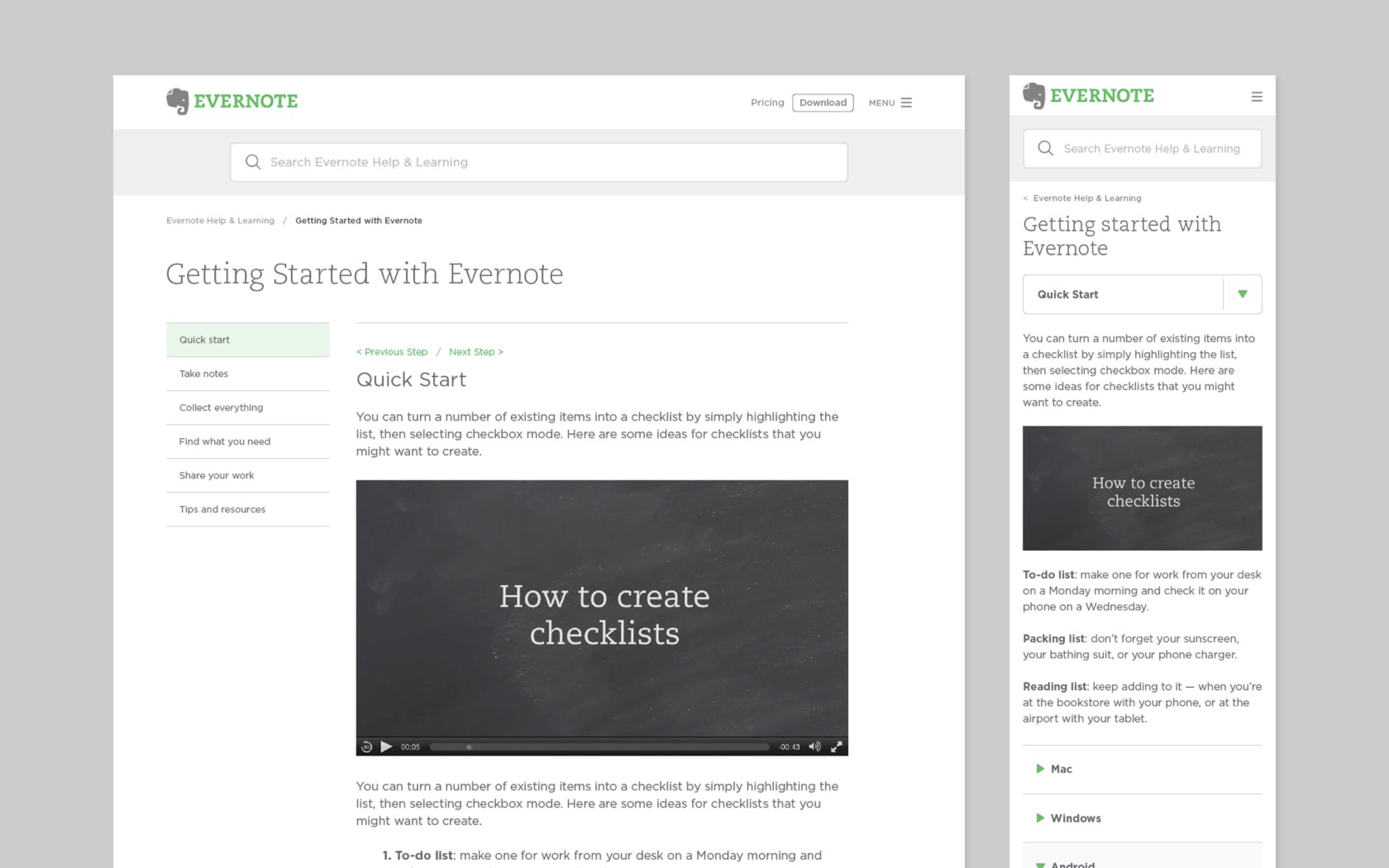
Task: Play the How to create checklists video
Action: (x=386, y=746)
